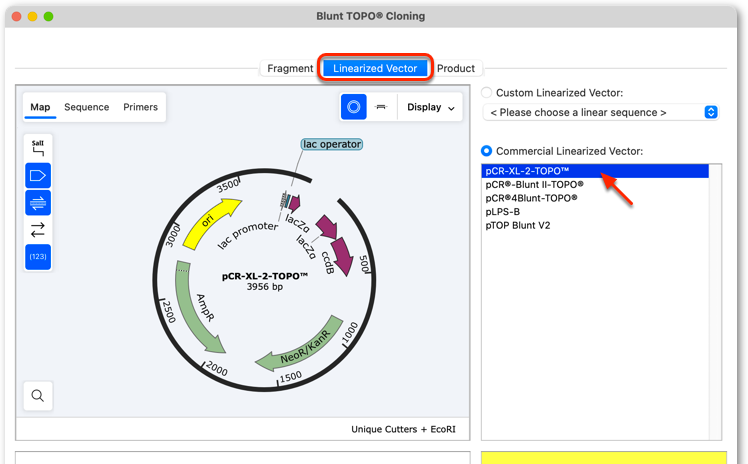This screenshot has height=464, width=748.
Task: Click the 'Unique Cutters + EcoRI' enzyme set label
Action: click(x=403, y=429)
